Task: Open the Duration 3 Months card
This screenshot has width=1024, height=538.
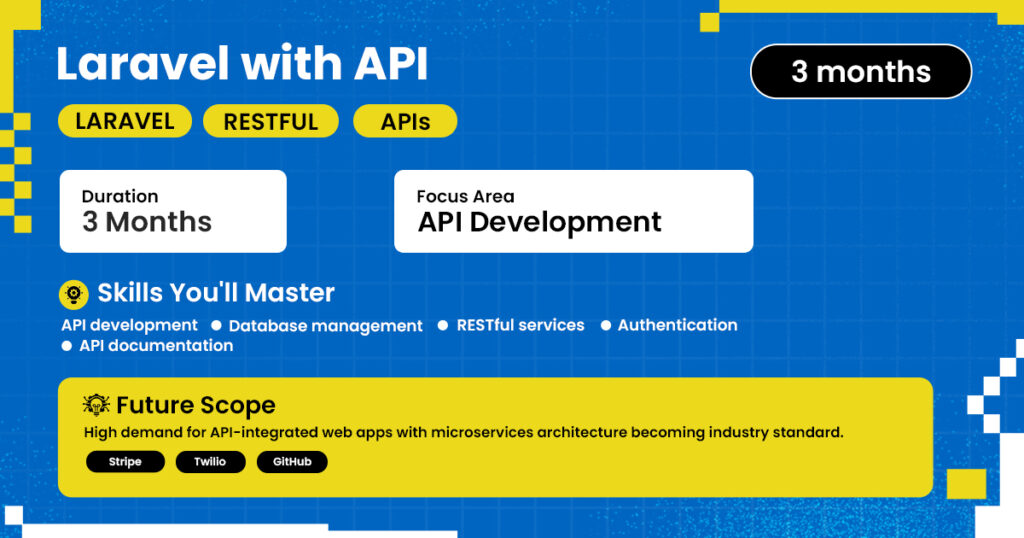Action: pyautogui.click(x=173, y=212)
